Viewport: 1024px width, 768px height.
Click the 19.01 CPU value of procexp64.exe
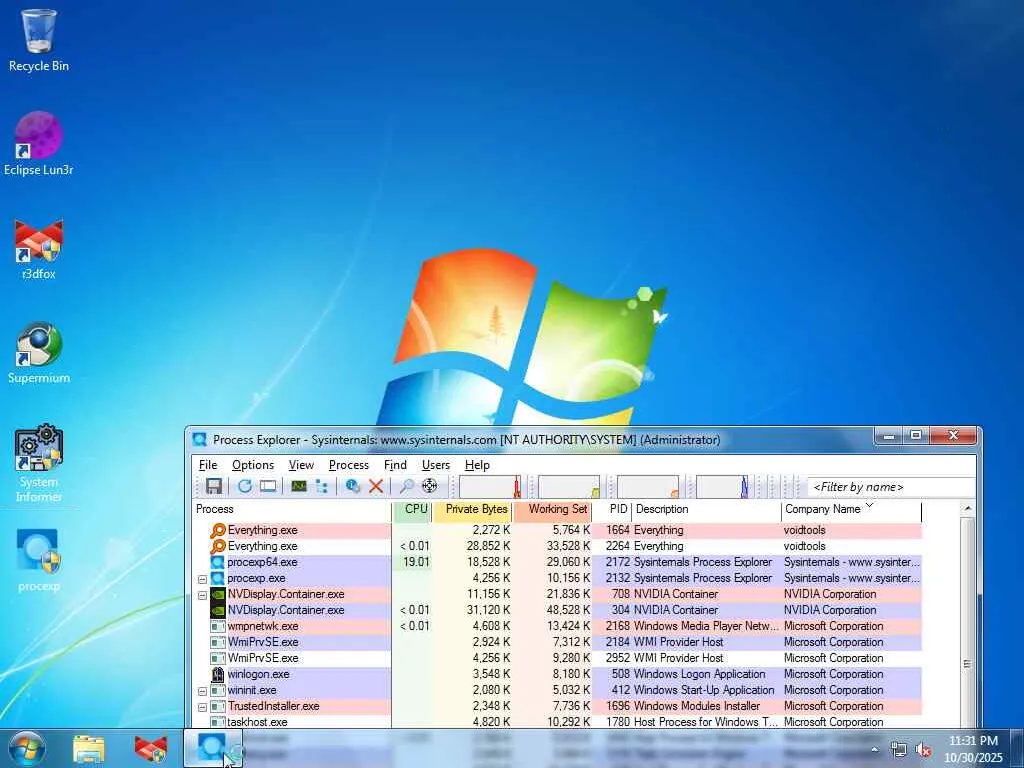coord(416,562)
